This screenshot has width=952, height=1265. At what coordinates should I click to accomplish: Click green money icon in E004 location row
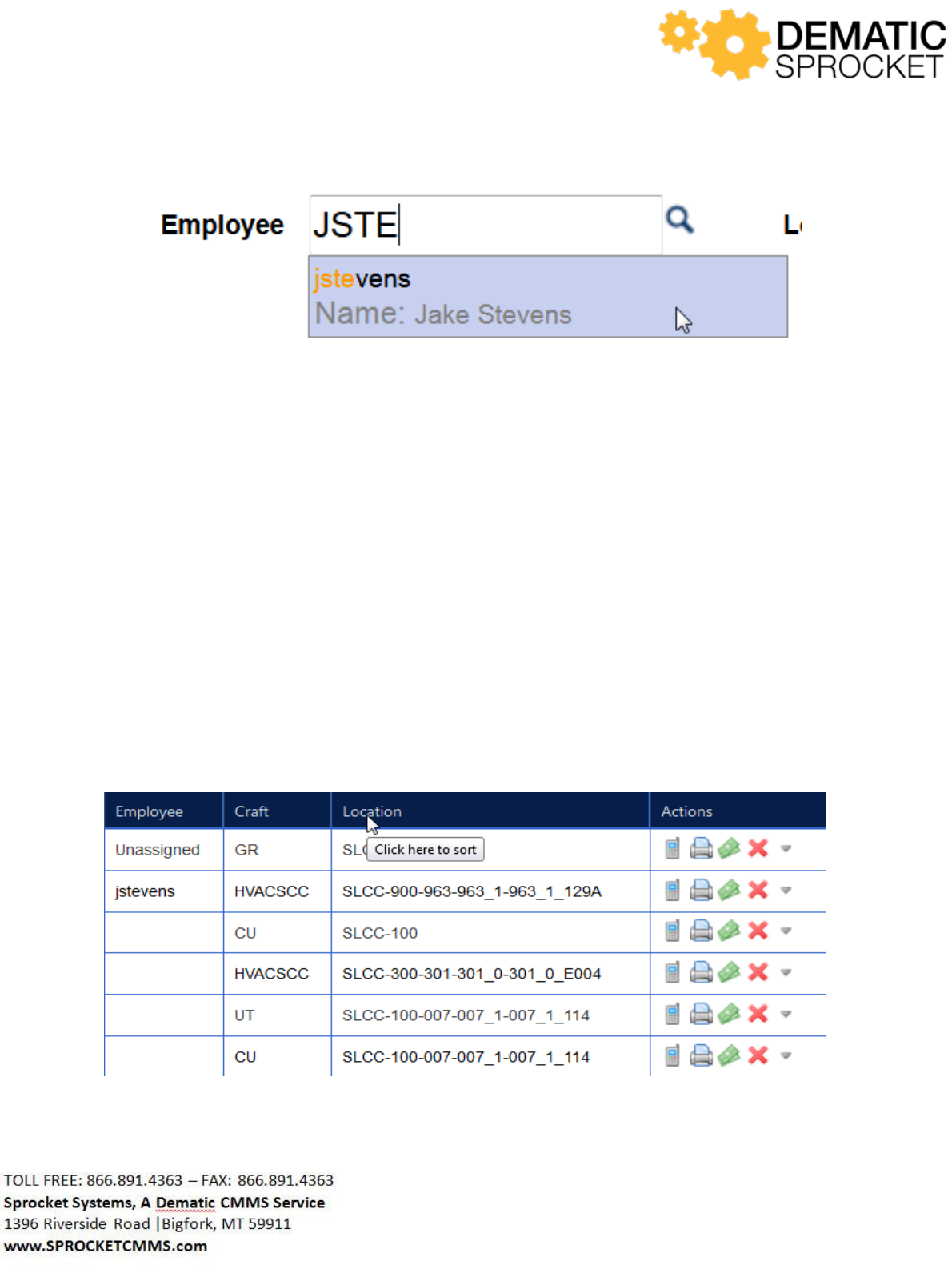point(729,972)
